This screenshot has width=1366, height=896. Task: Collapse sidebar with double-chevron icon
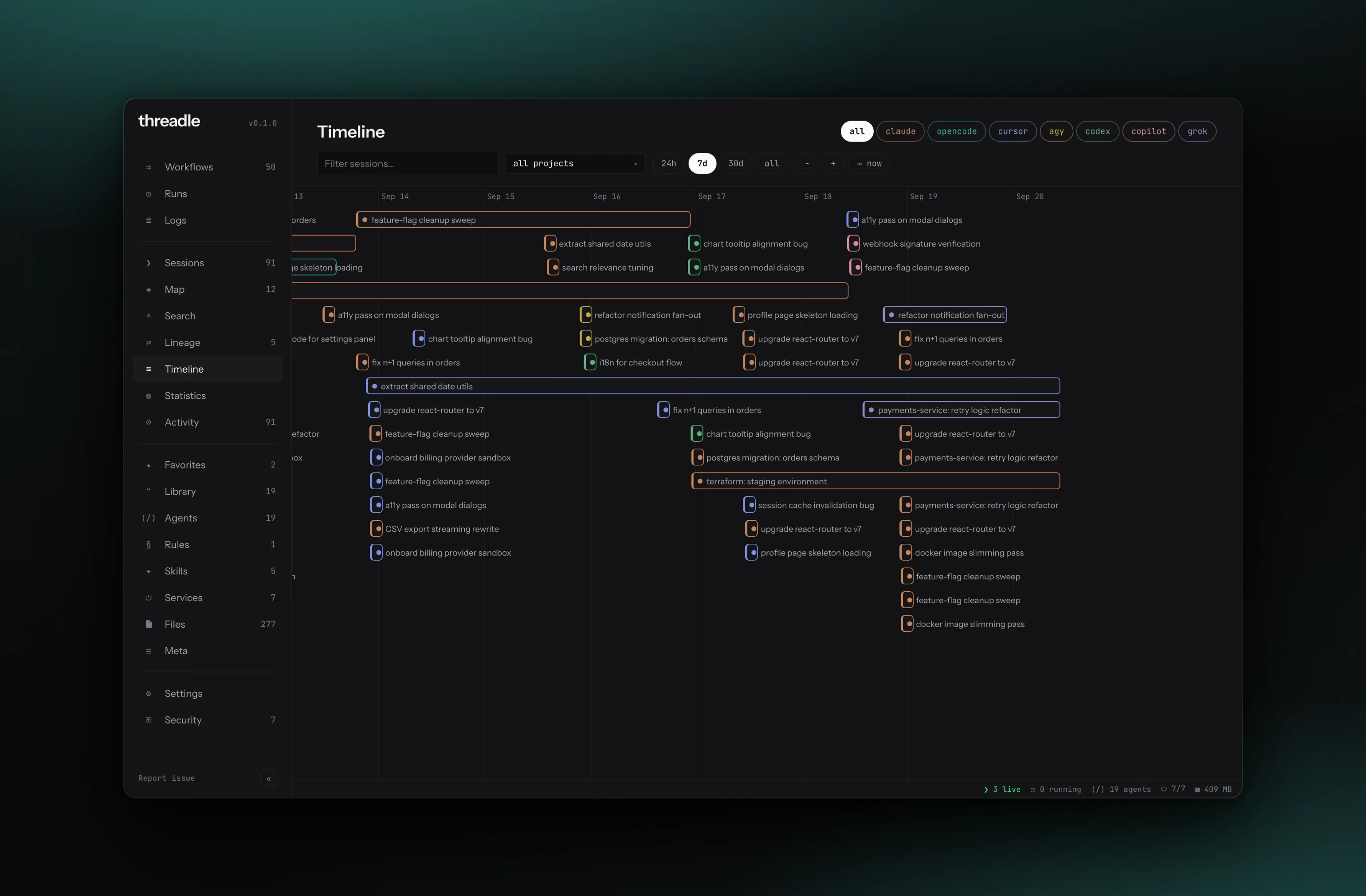click(269, 778)
